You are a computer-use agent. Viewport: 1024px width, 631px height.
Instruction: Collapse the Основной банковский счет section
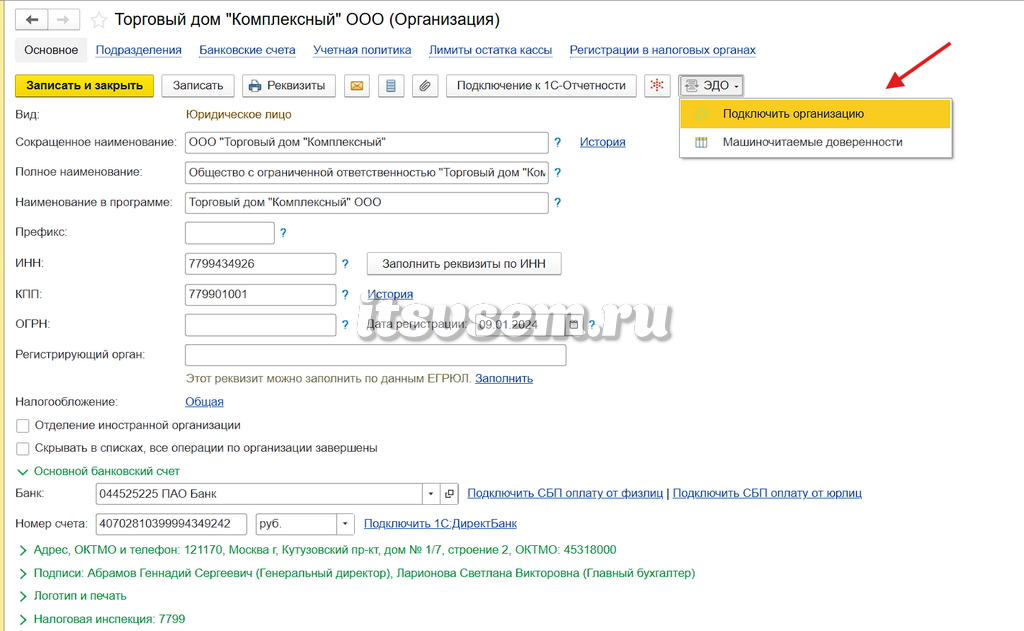coord(23,472)
